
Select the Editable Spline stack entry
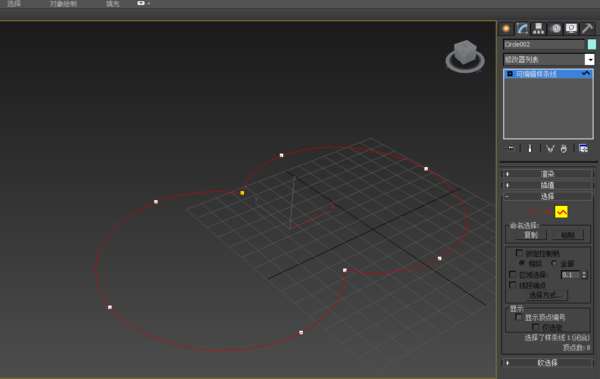point(548,74)
